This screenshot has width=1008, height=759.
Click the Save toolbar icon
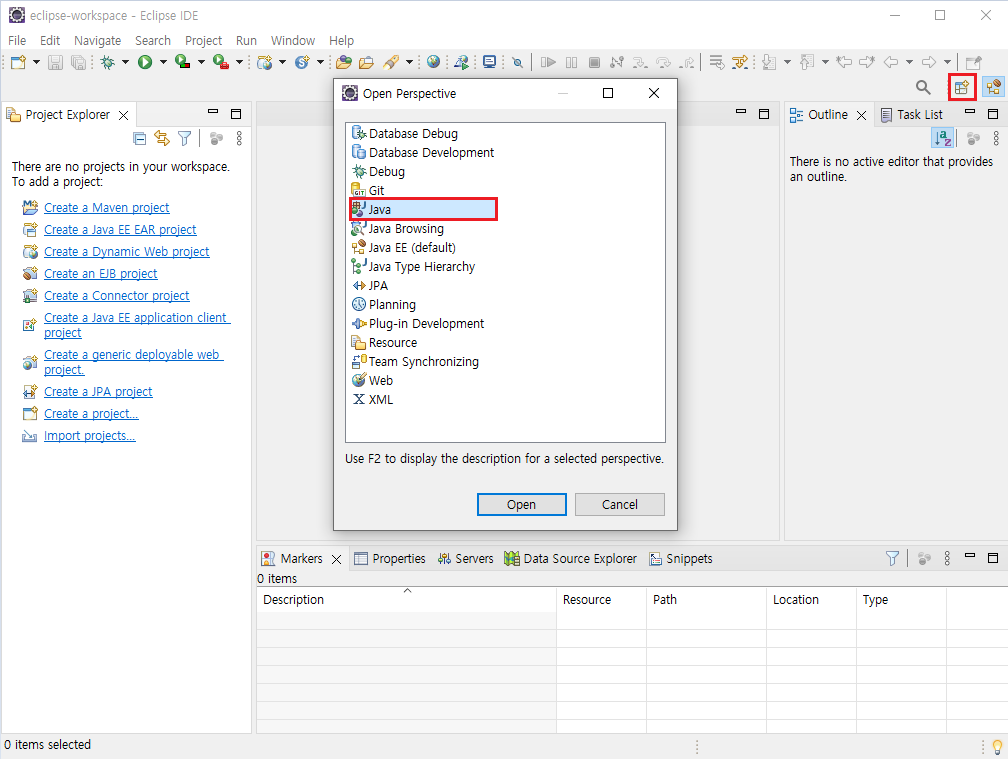[55, 62]
